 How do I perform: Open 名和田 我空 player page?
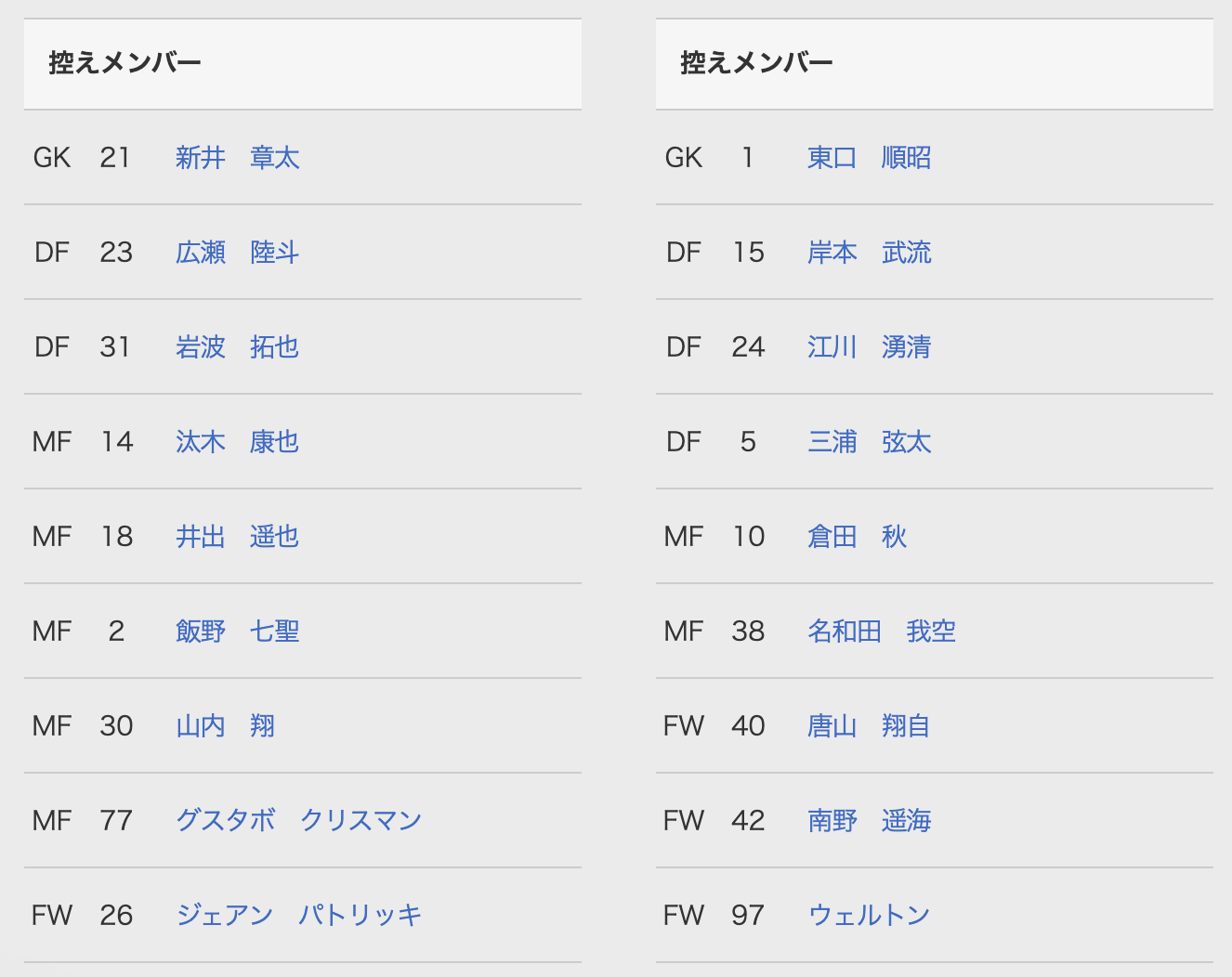(881, 632)
